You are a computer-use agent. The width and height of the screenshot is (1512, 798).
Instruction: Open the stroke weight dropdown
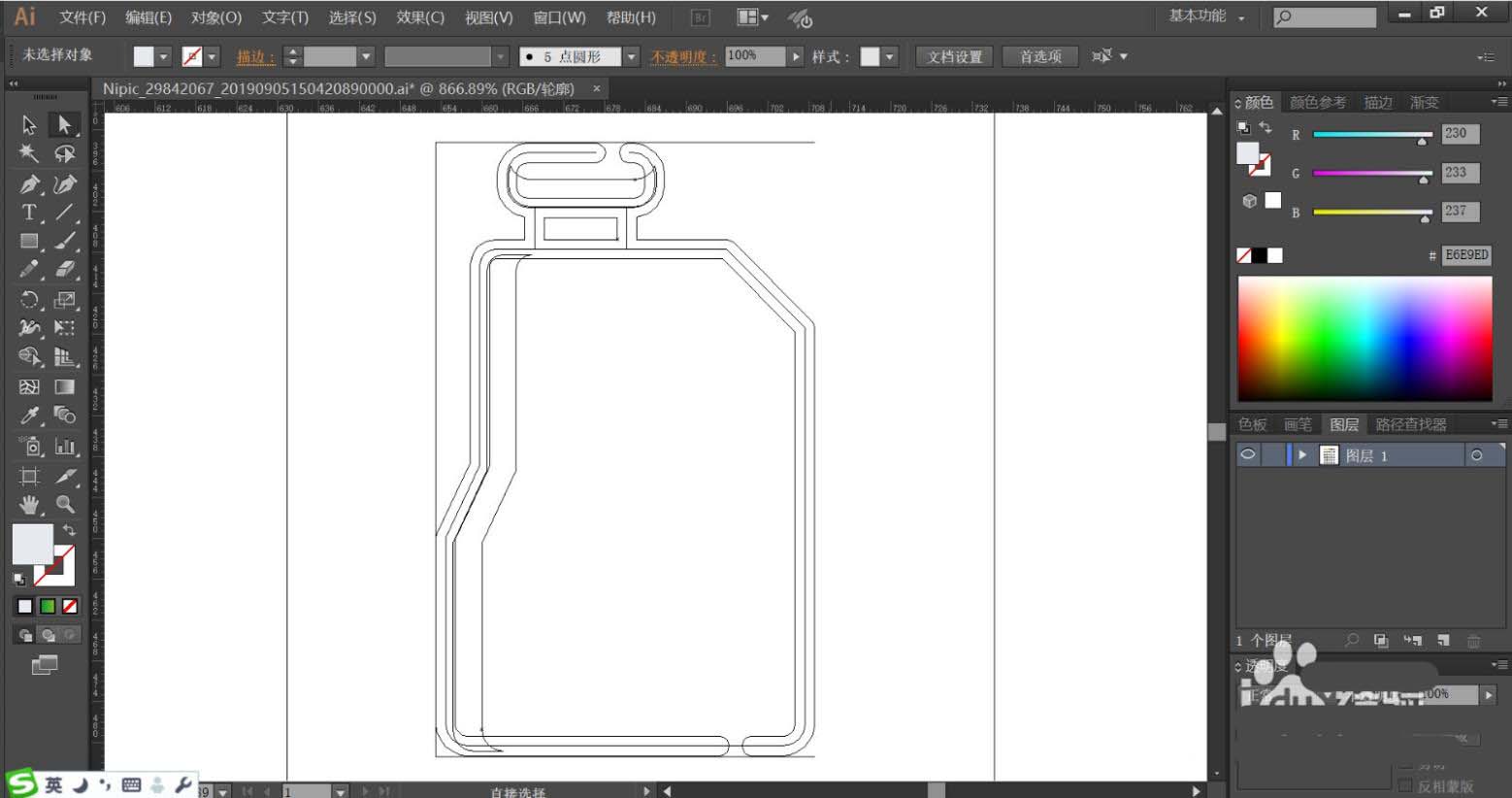(366, 56)
